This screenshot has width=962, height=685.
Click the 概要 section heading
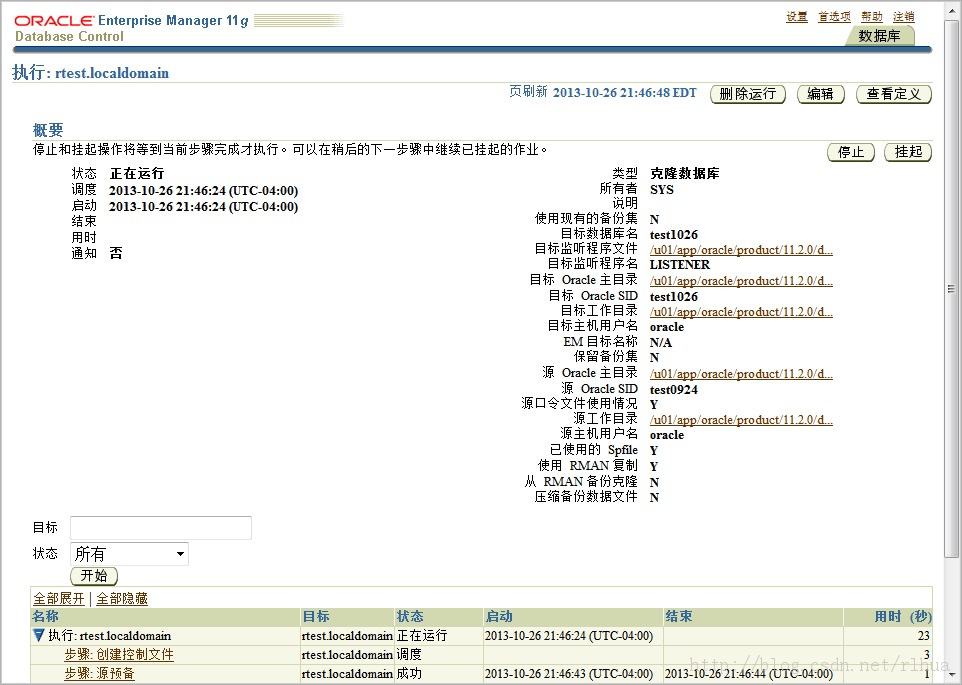pyautogui.click(x=48, y=129)
